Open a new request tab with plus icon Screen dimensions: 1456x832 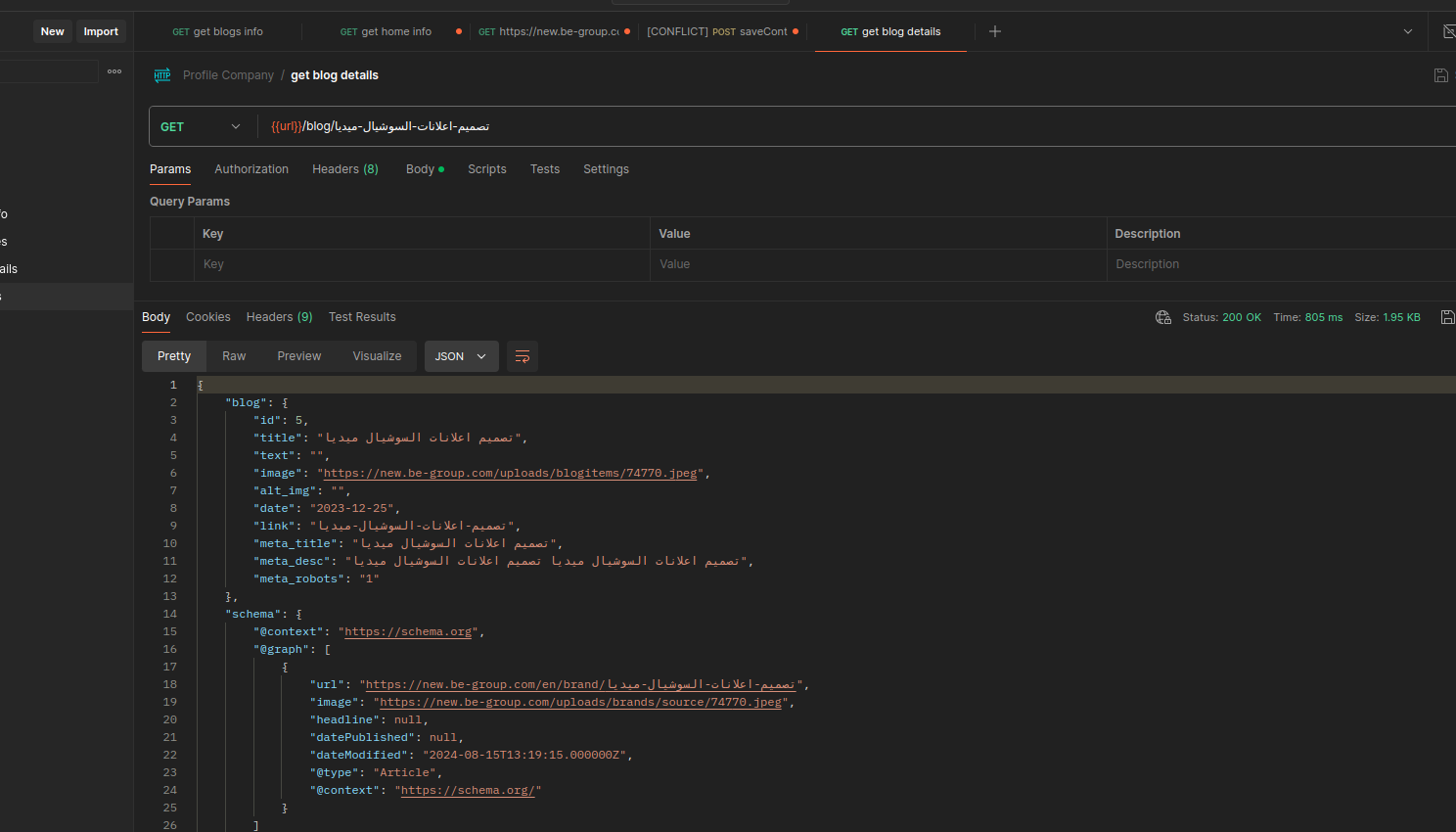click(995, 31)
